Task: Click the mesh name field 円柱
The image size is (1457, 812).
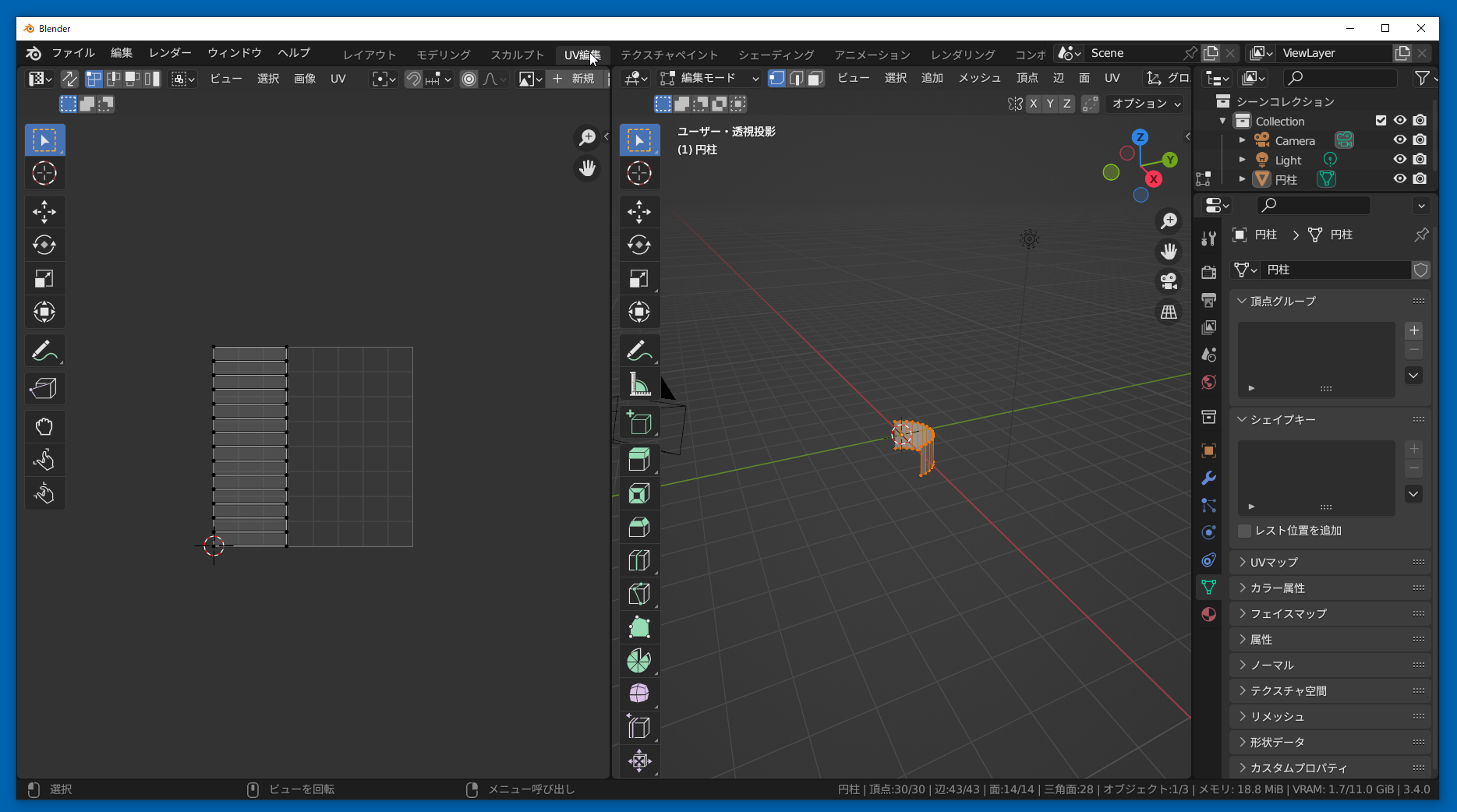Action: pyautogui.click(x=1335, y=270)
